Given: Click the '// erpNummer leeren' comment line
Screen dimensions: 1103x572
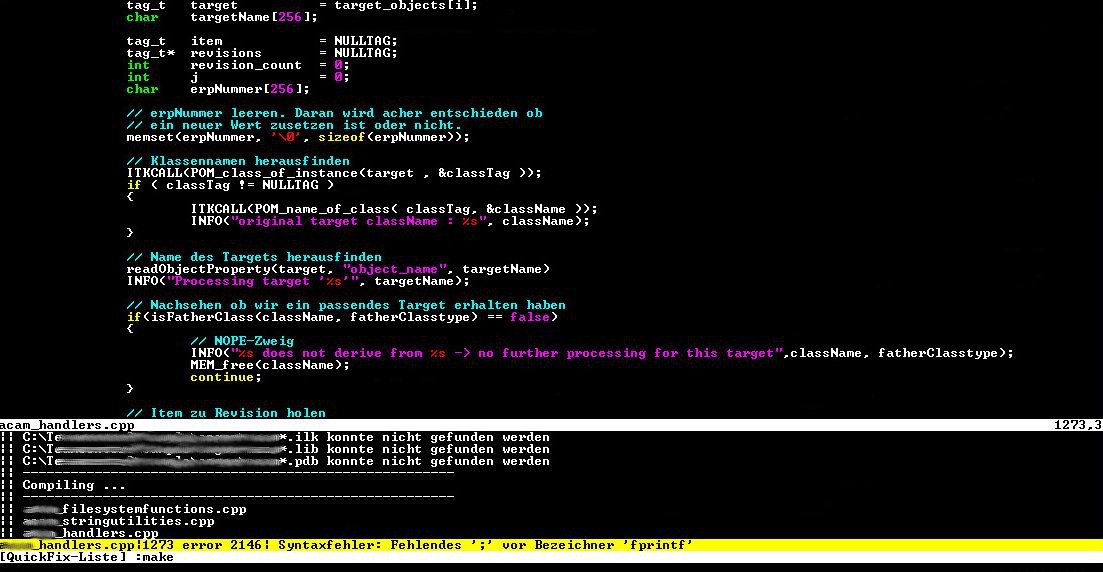Looking at the screenshot, I should coord(334,113).
